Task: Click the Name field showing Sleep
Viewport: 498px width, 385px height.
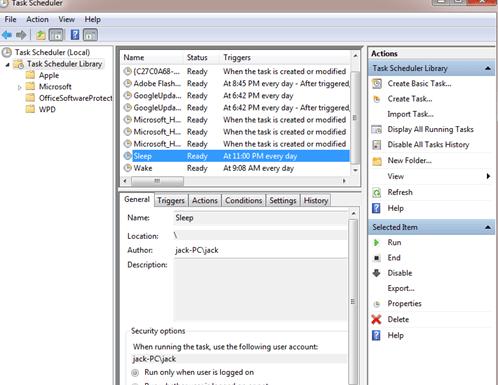Action: tap(260, 218)
